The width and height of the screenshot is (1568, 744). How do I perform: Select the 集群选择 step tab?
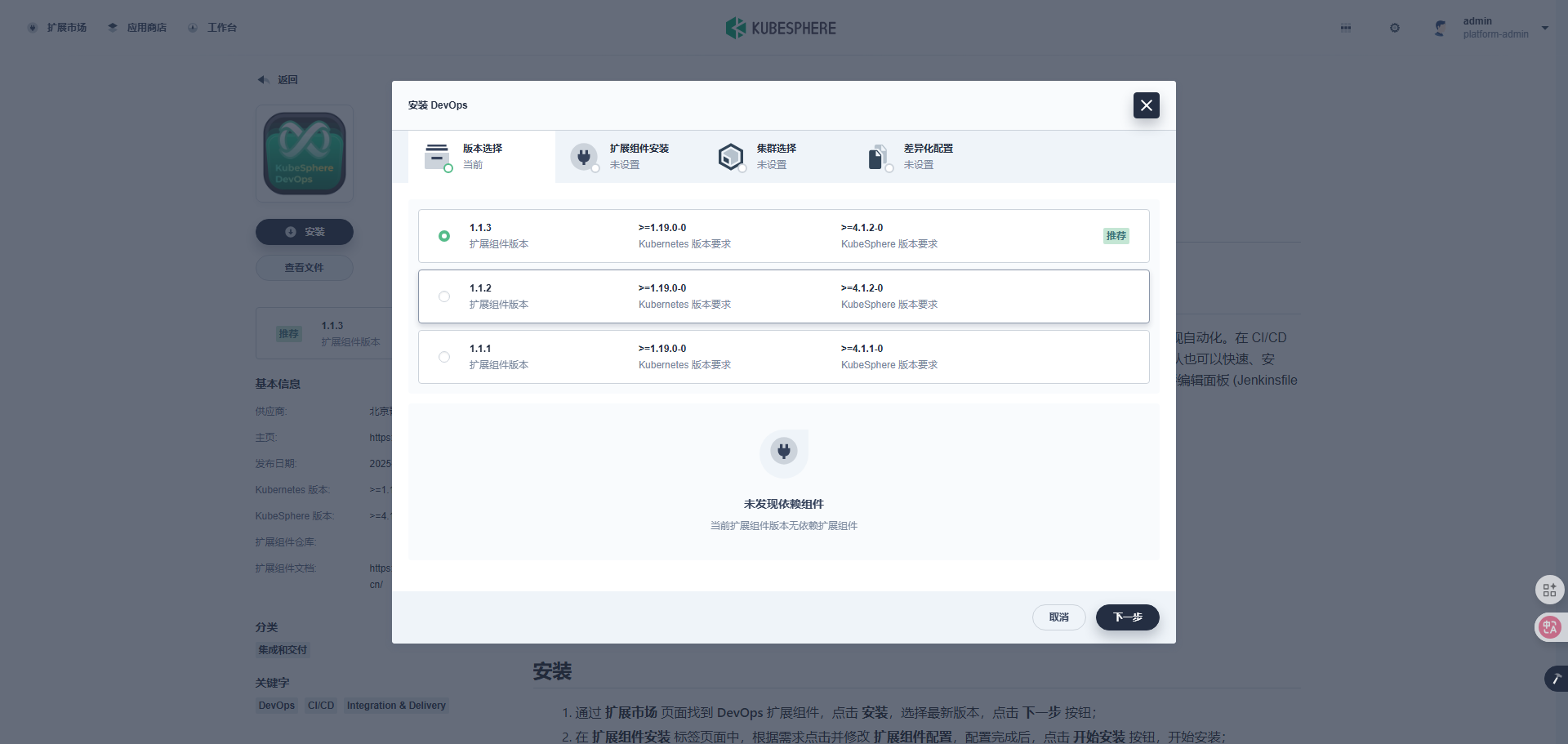pos(776,157)
